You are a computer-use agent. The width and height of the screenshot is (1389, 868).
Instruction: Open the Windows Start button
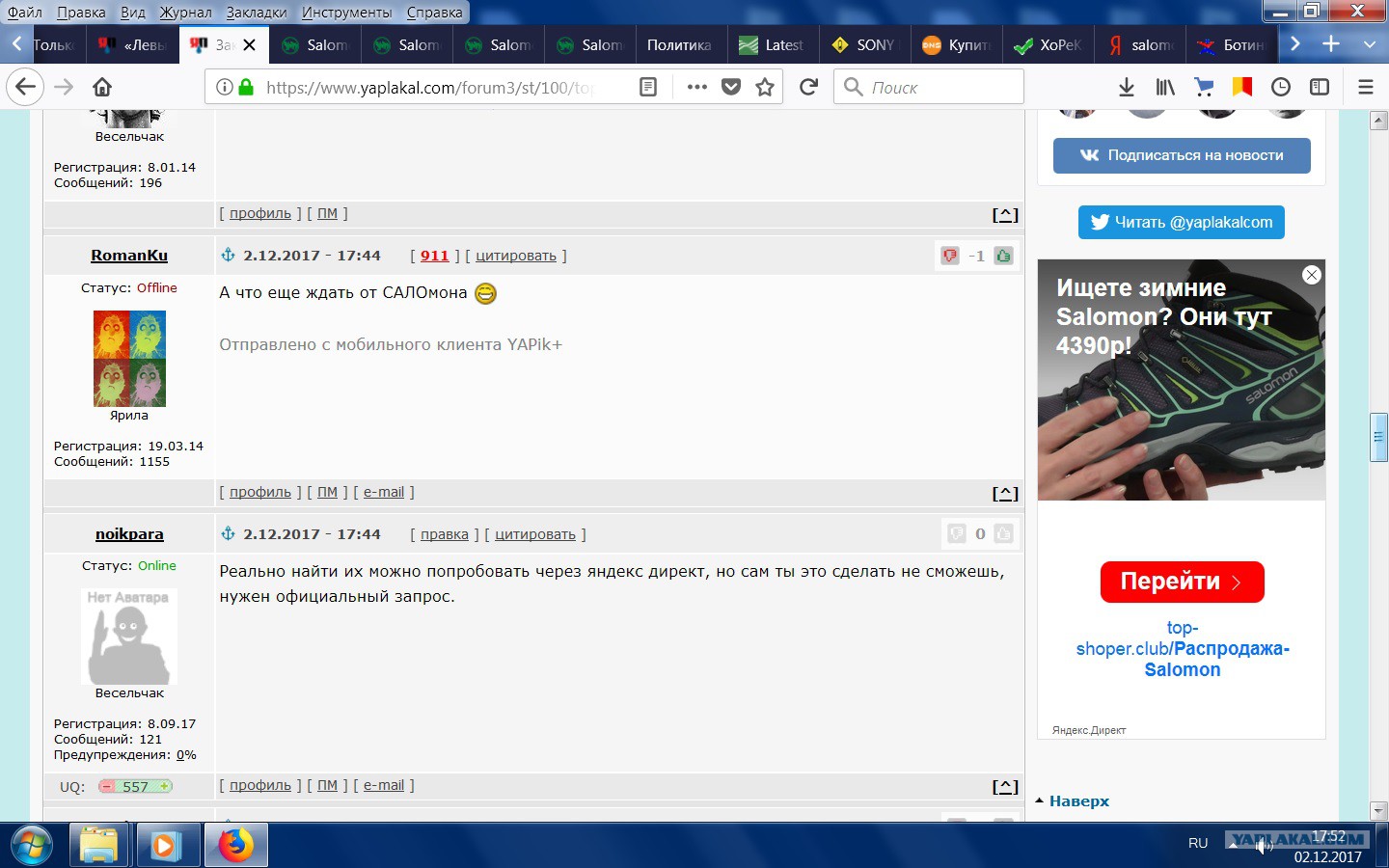32,847
